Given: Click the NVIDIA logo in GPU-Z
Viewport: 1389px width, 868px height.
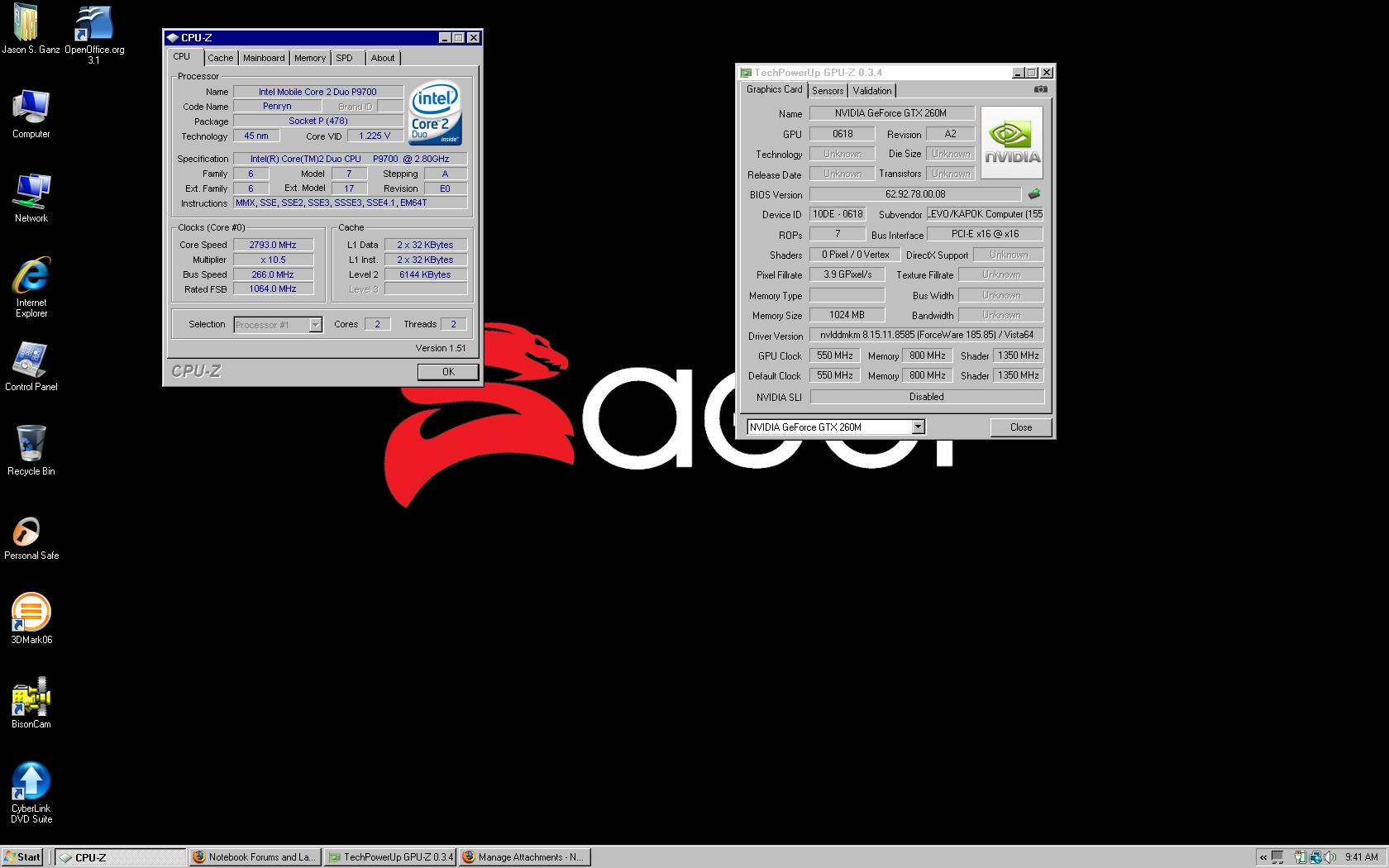Looking at the screenshot, I should pos(1012,142).
